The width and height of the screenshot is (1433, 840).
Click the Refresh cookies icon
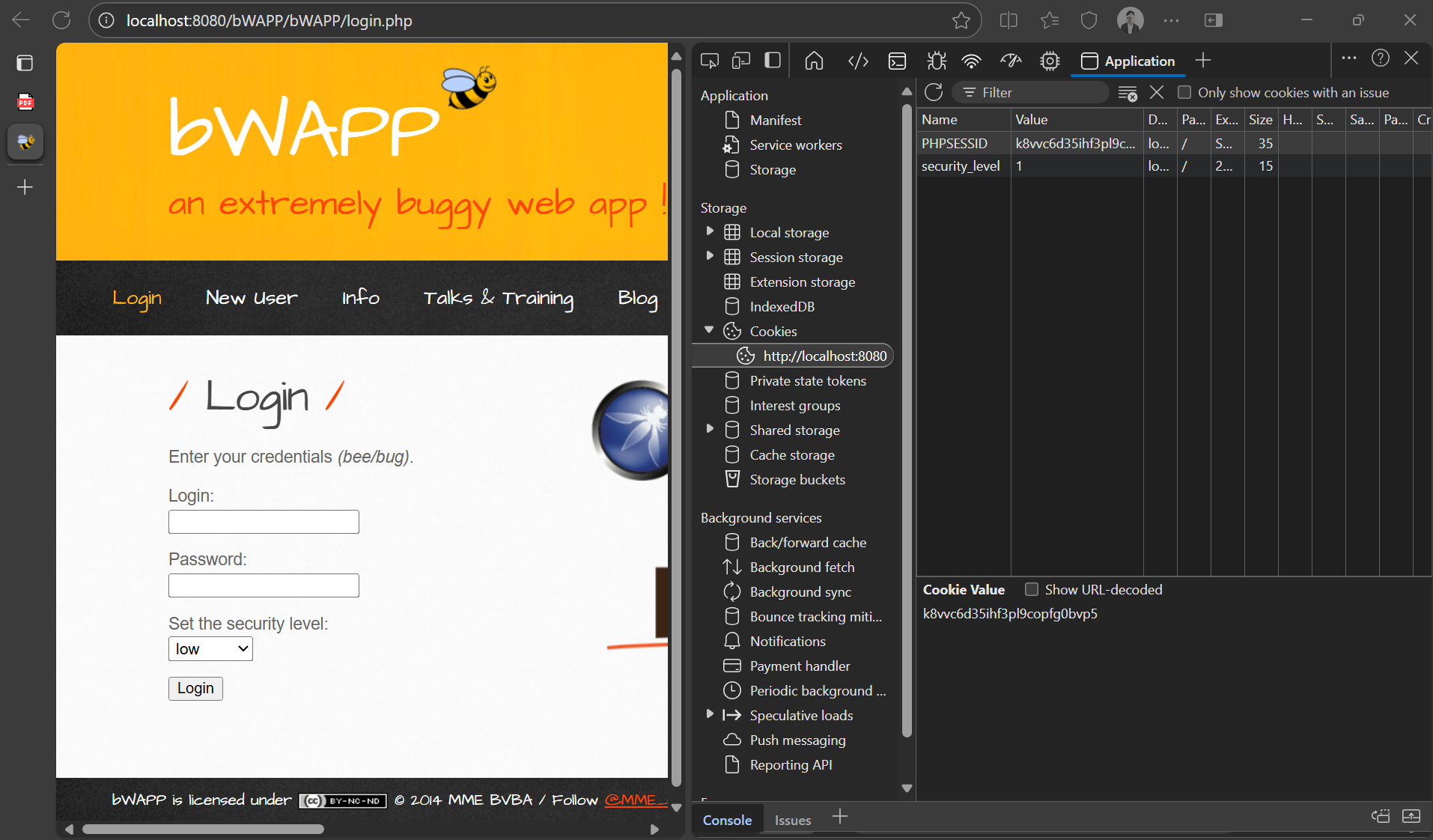point(934,92)
